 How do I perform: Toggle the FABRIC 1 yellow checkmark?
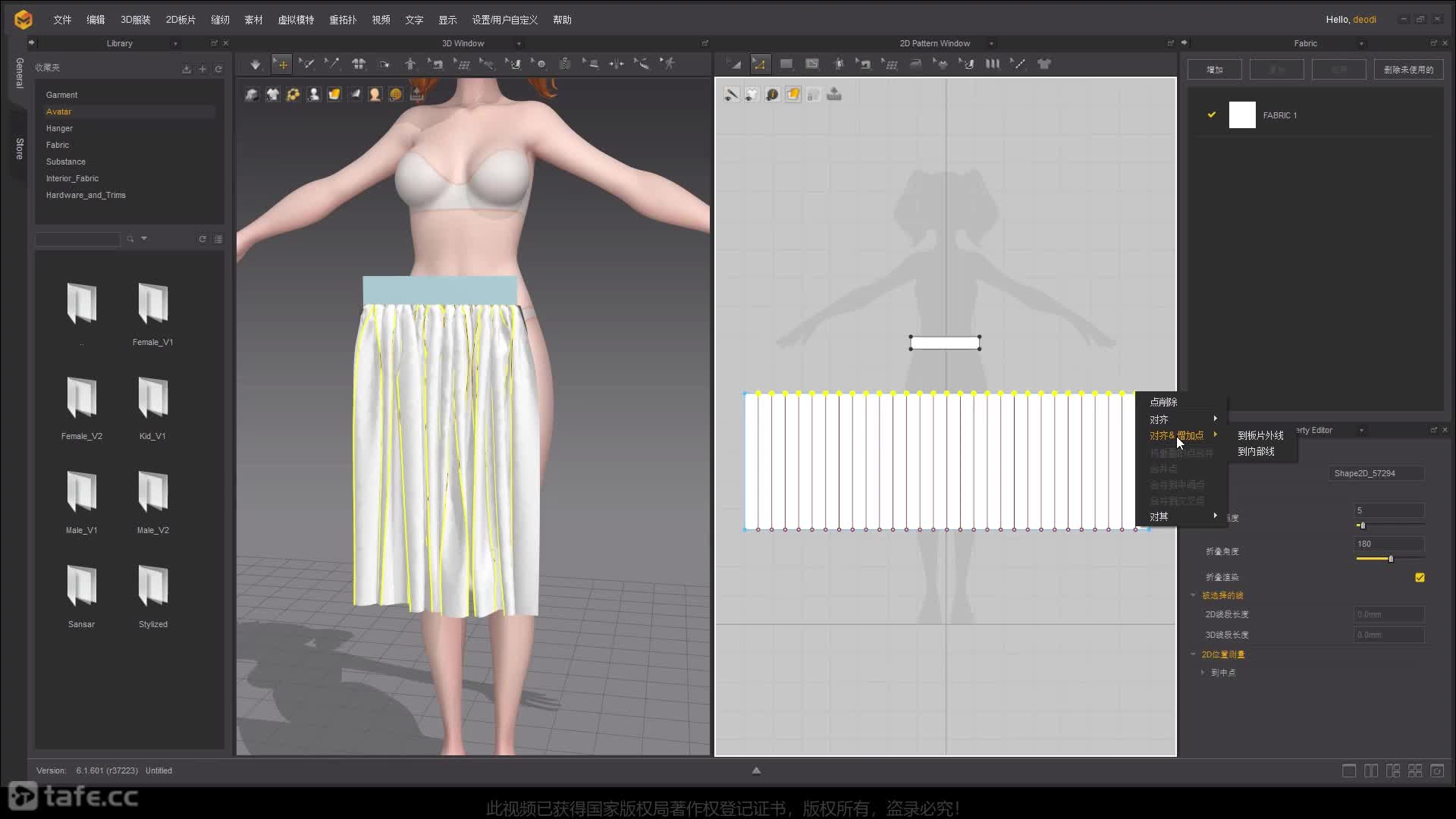click(x=1211, y=115)
